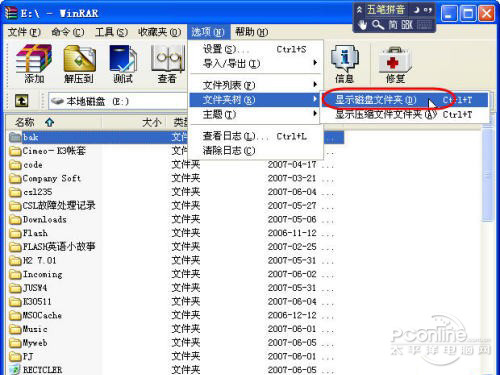Open the 工具(S) menu

click(111, 32)
